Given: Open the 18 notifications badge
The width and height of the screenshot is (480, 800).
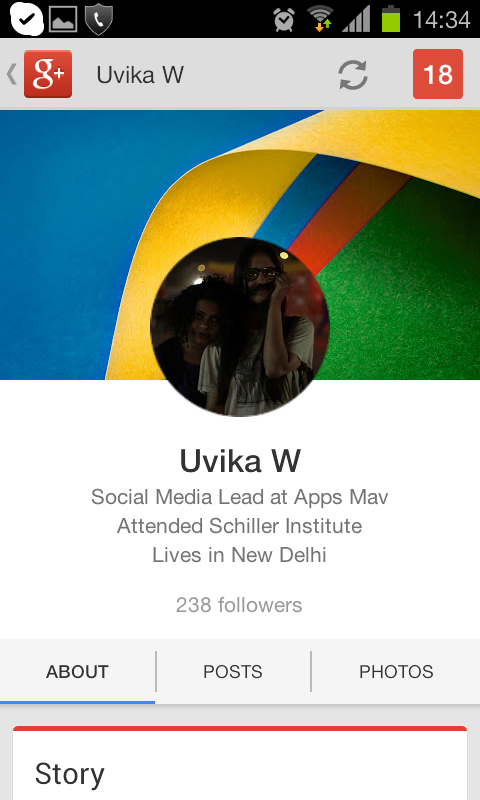Looking at the screenshot, I should click(438, 74).
